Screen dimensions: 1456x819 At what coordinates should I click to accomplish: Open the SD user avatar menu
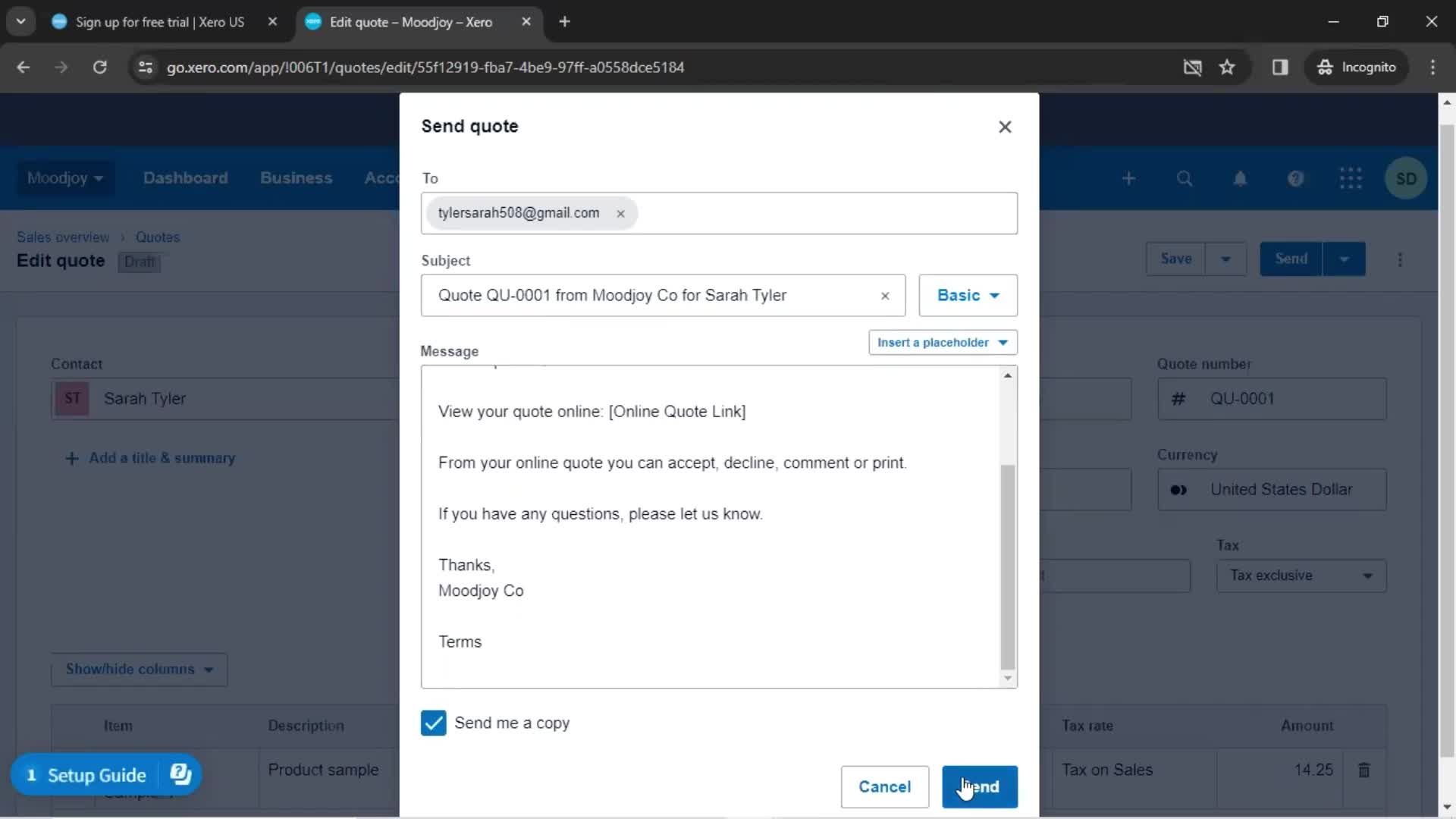[1406, 178]
